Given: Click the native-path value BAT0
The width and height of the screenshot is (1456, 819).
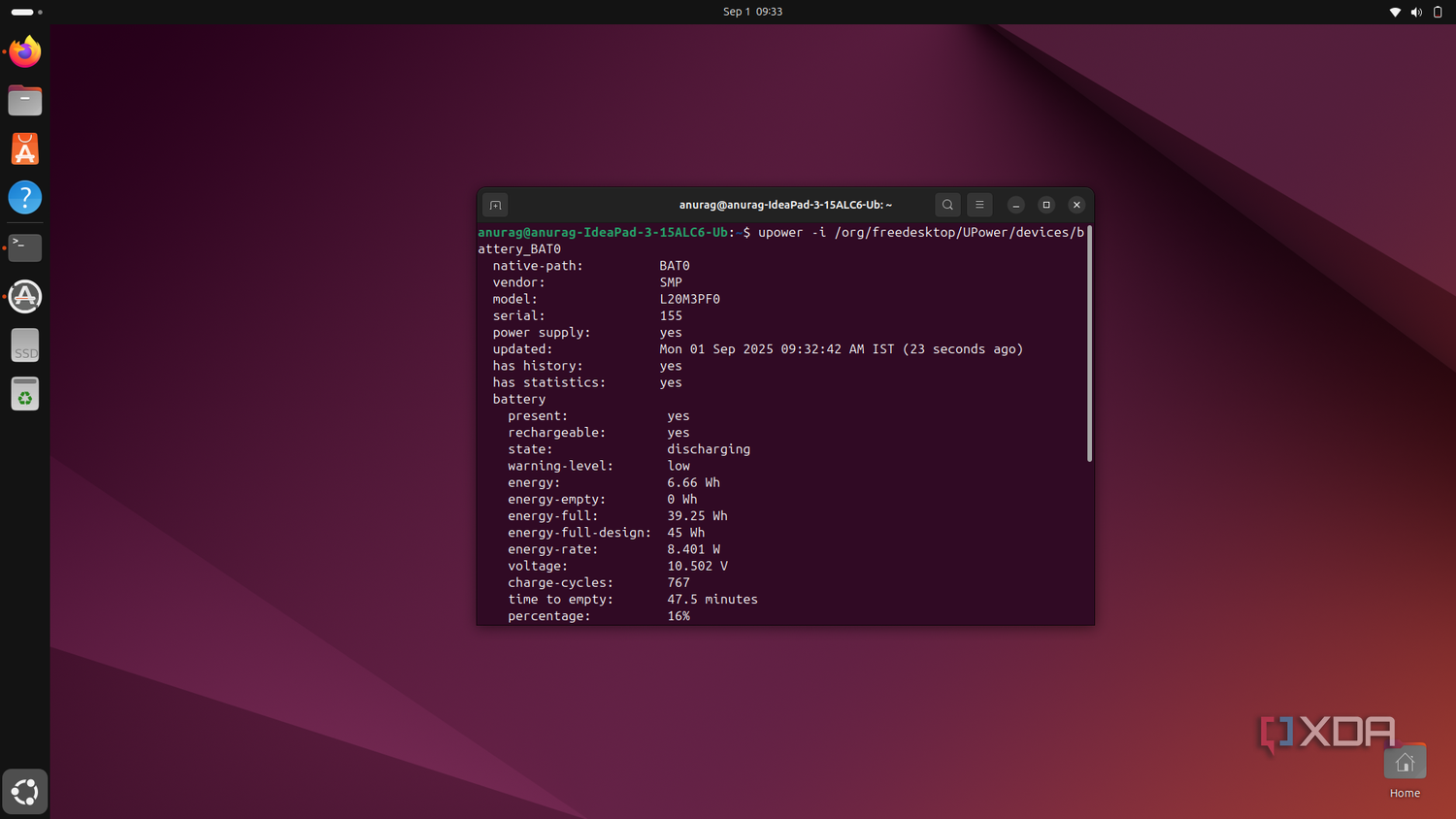Looking at the screenshot, I should click(675, 266).
